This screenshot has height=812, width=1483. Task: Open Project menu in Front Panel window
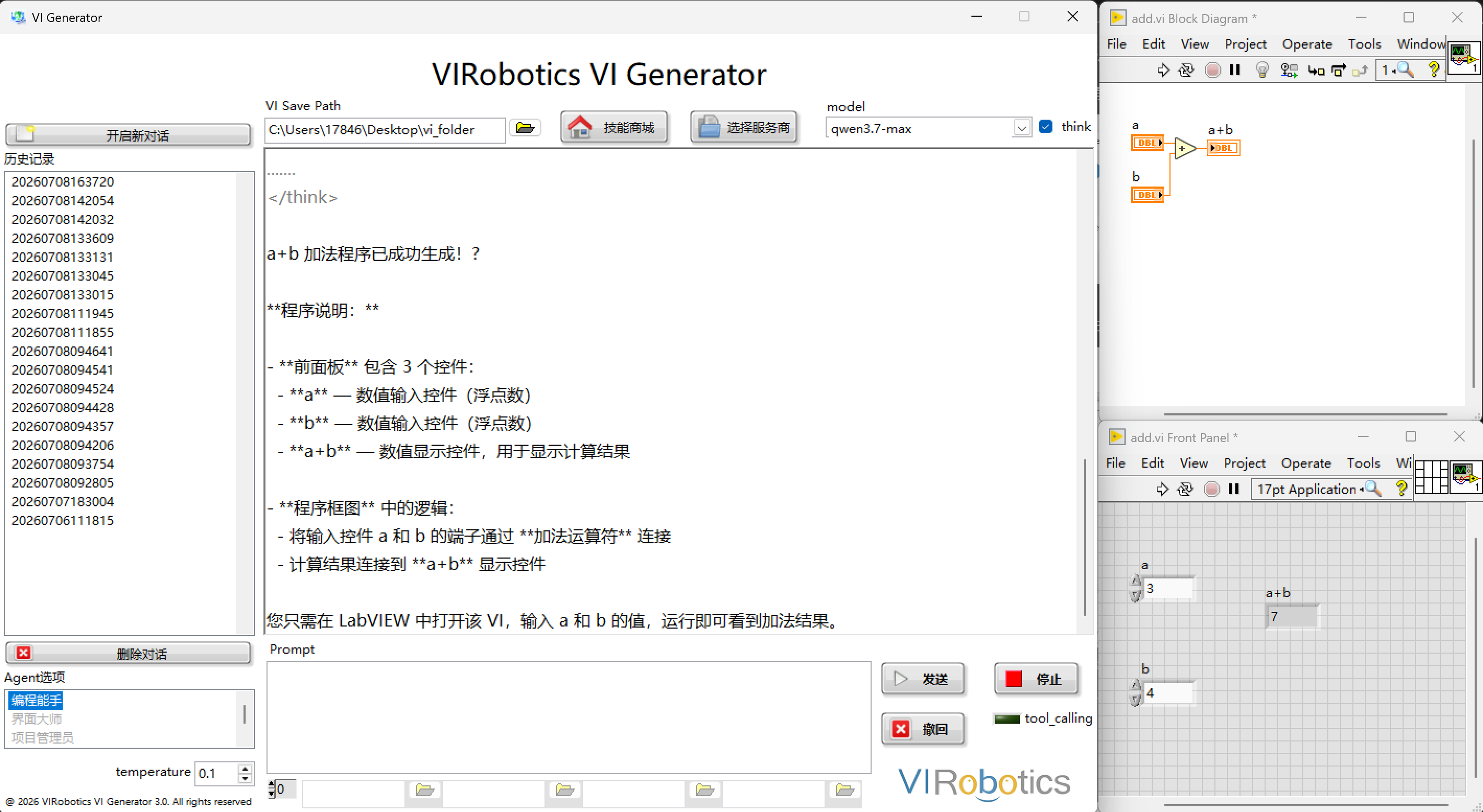pyautogui.click(x=1244, y=463)
